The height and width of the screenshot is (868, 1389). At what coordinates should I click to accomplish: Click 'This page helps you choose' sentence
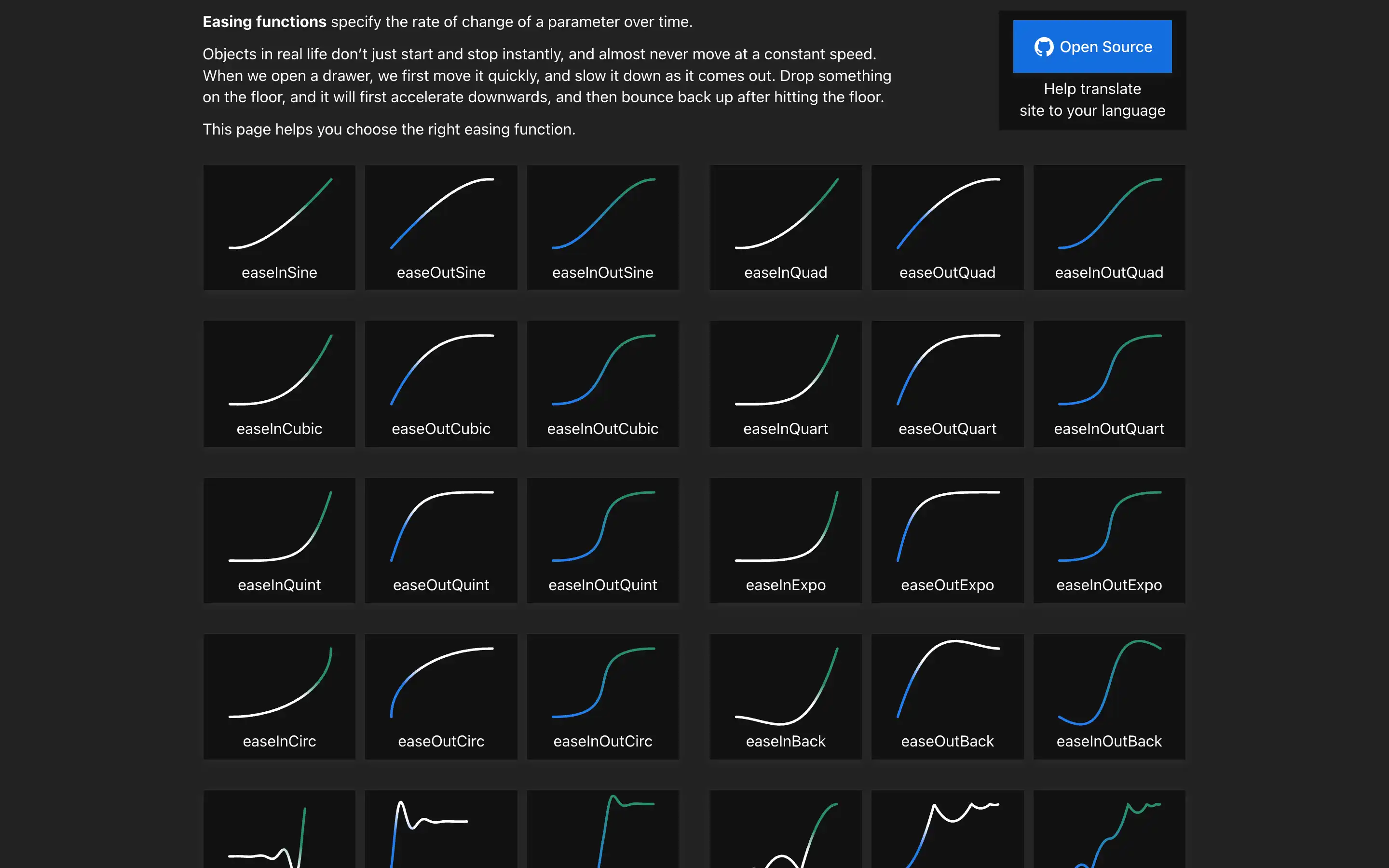[389, 129]
